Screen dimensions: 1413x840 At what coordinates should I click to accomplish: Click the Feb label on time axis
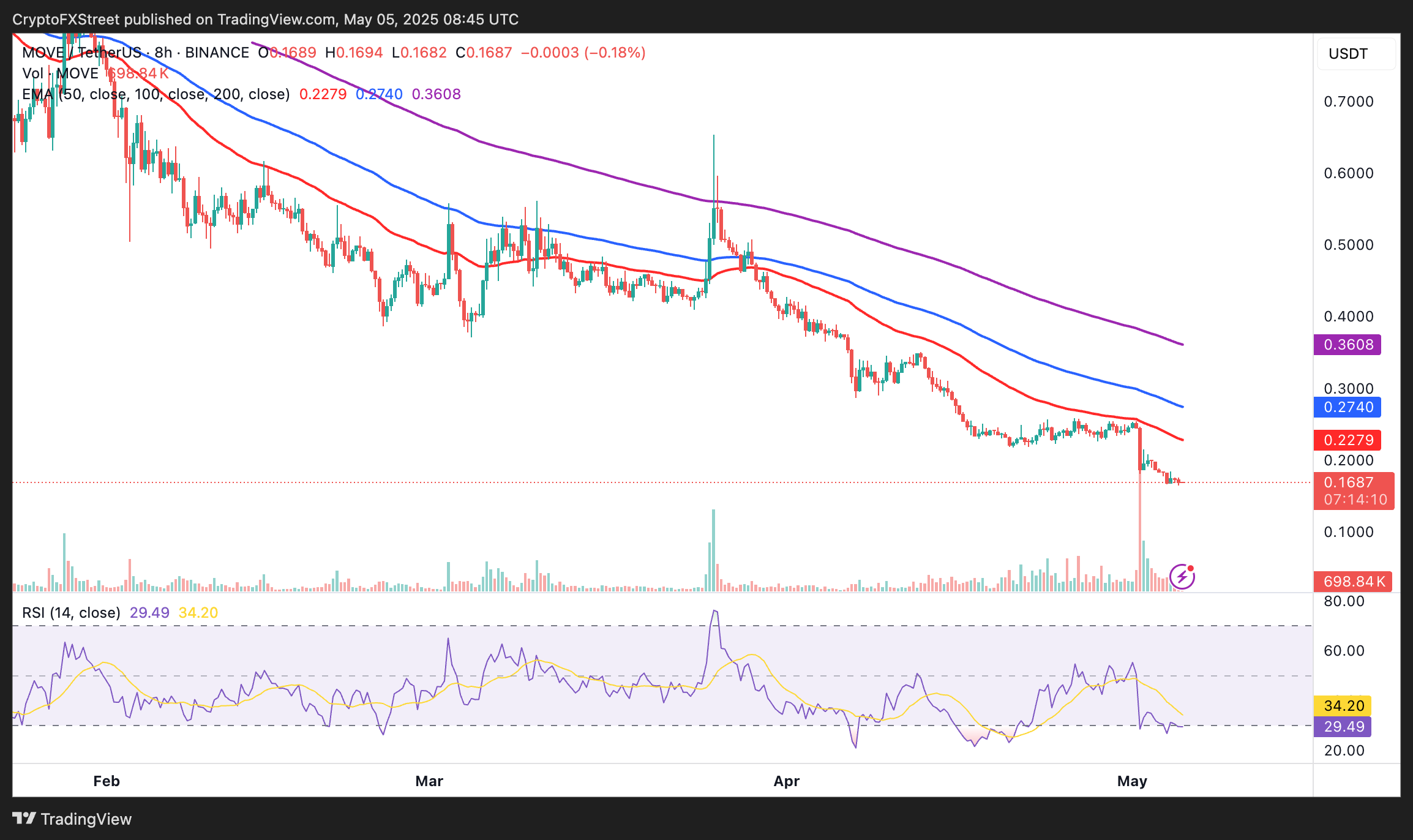pyautogui.click(x=107, y=781)
